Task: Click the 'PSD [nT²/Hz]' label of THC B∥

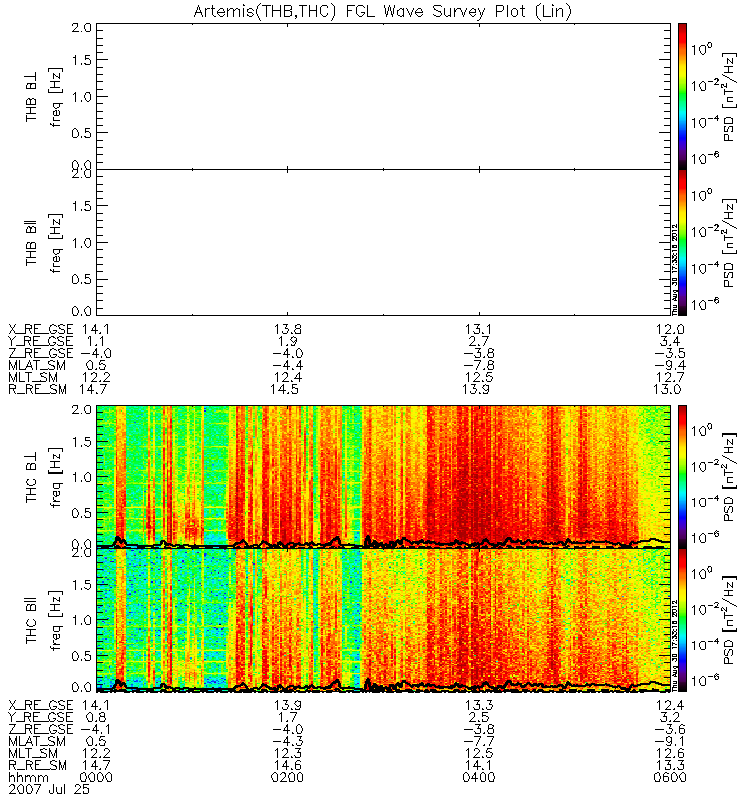Action: pos(730,620)
